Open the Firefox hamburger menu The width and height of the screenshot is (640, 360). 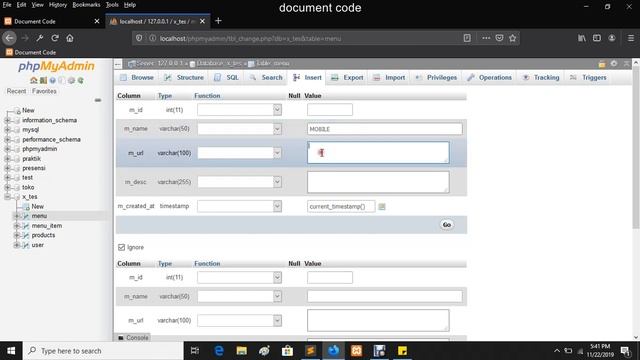tap(631, 38)
